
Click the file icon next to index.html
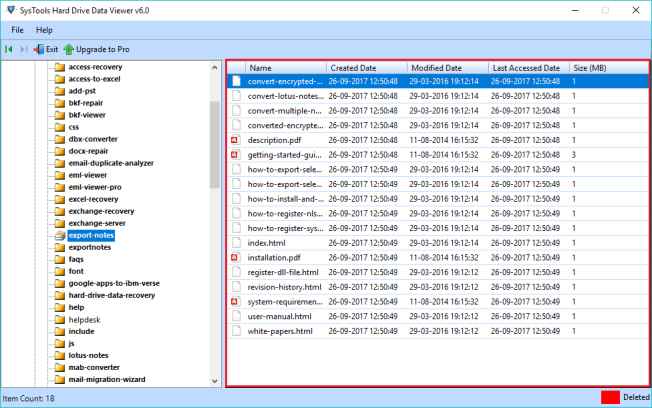tap(235, 243)
